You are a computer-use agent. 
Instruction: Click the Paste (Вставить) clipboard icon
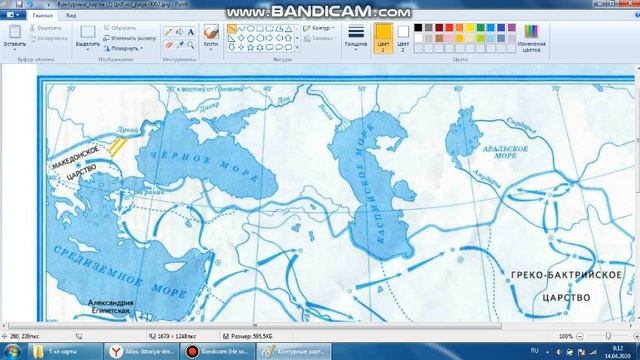[x=15, y=32]
